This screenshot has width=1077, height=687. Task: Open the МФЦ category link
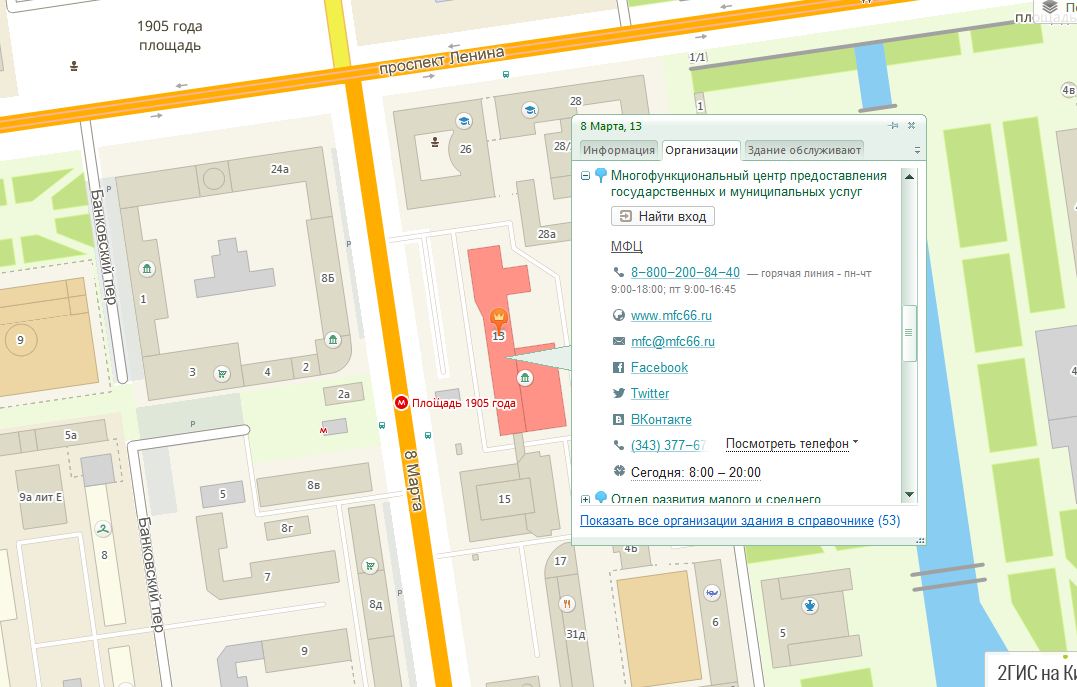coord(626,247)
